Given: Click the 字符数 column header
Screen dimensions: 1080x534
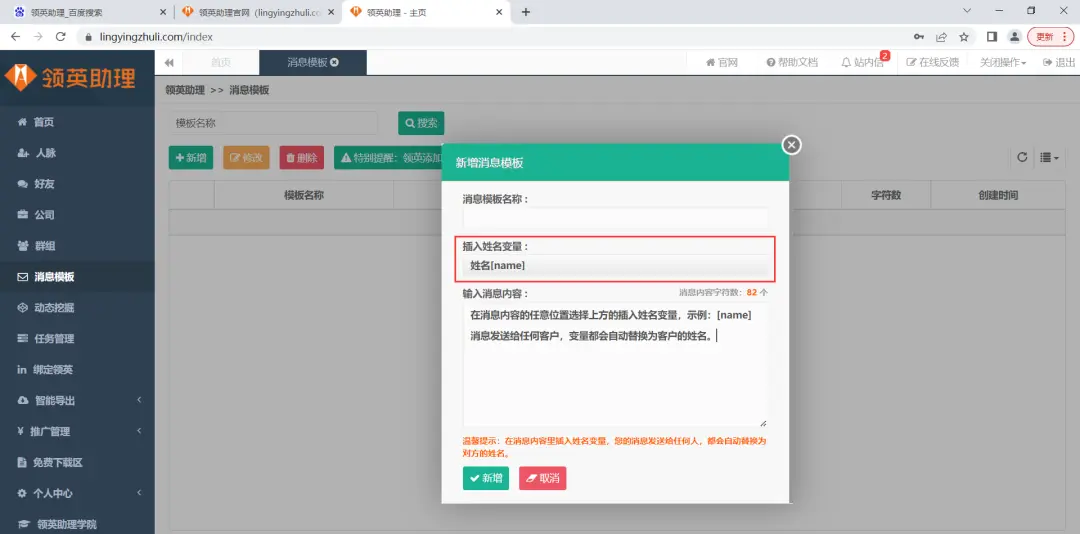Looking at the screenshot, I should pos(886,195).
